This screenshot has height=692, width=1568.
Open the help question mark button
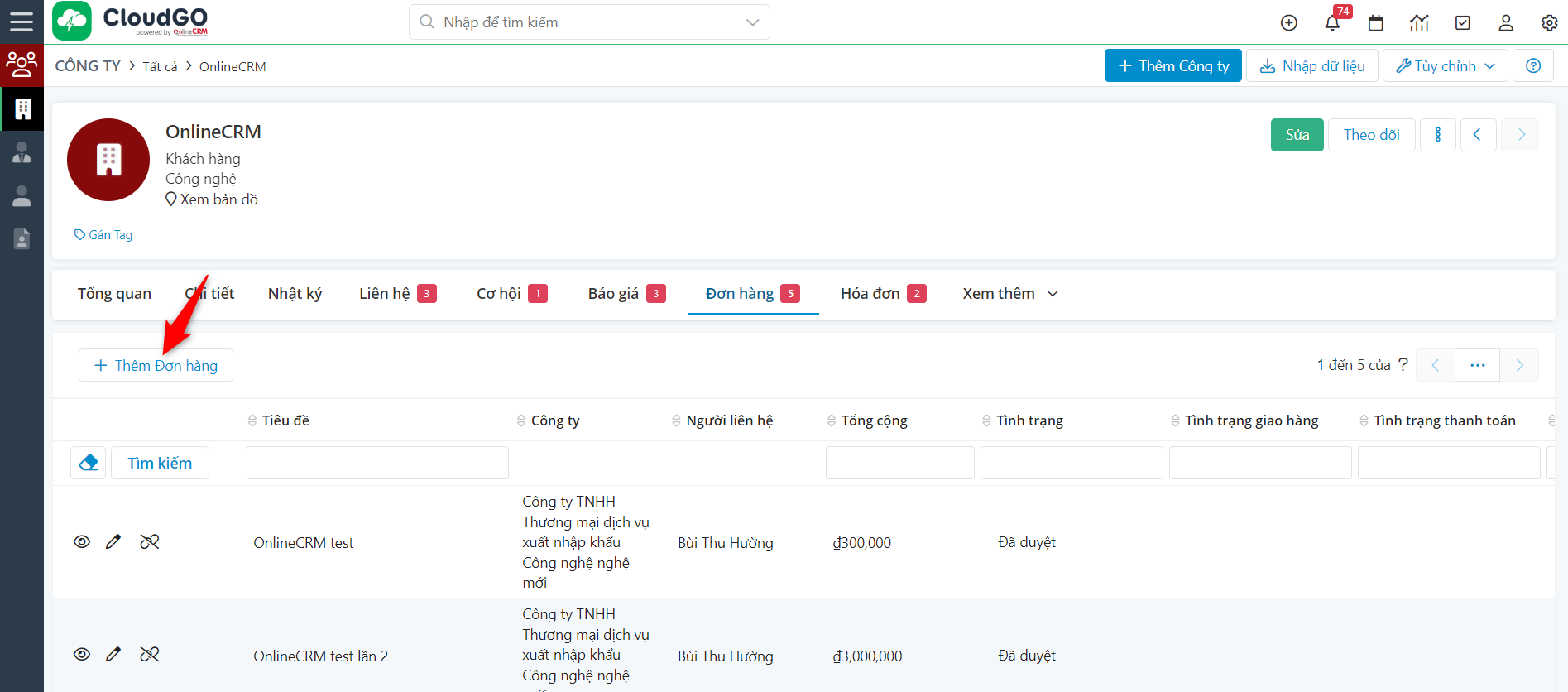pos(1533,65)
